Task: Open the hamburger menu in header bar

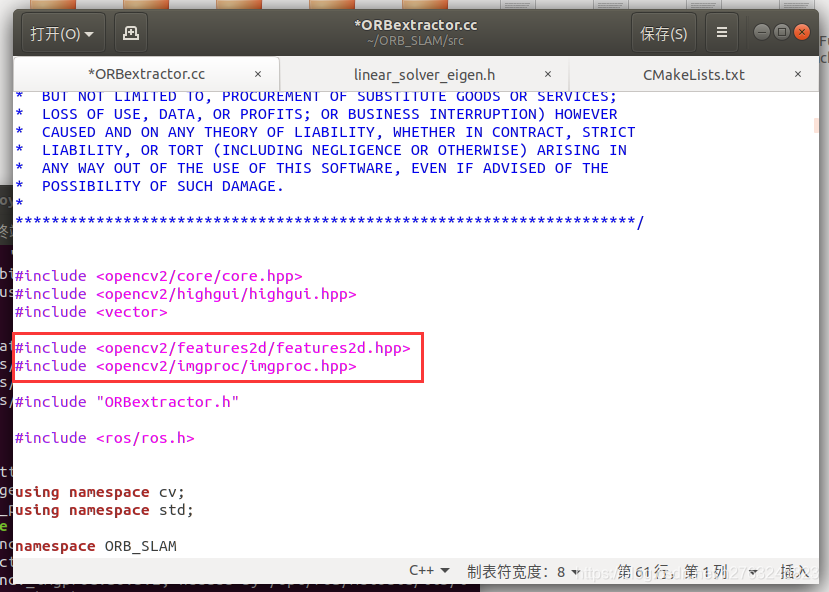Action: (722, 33)
